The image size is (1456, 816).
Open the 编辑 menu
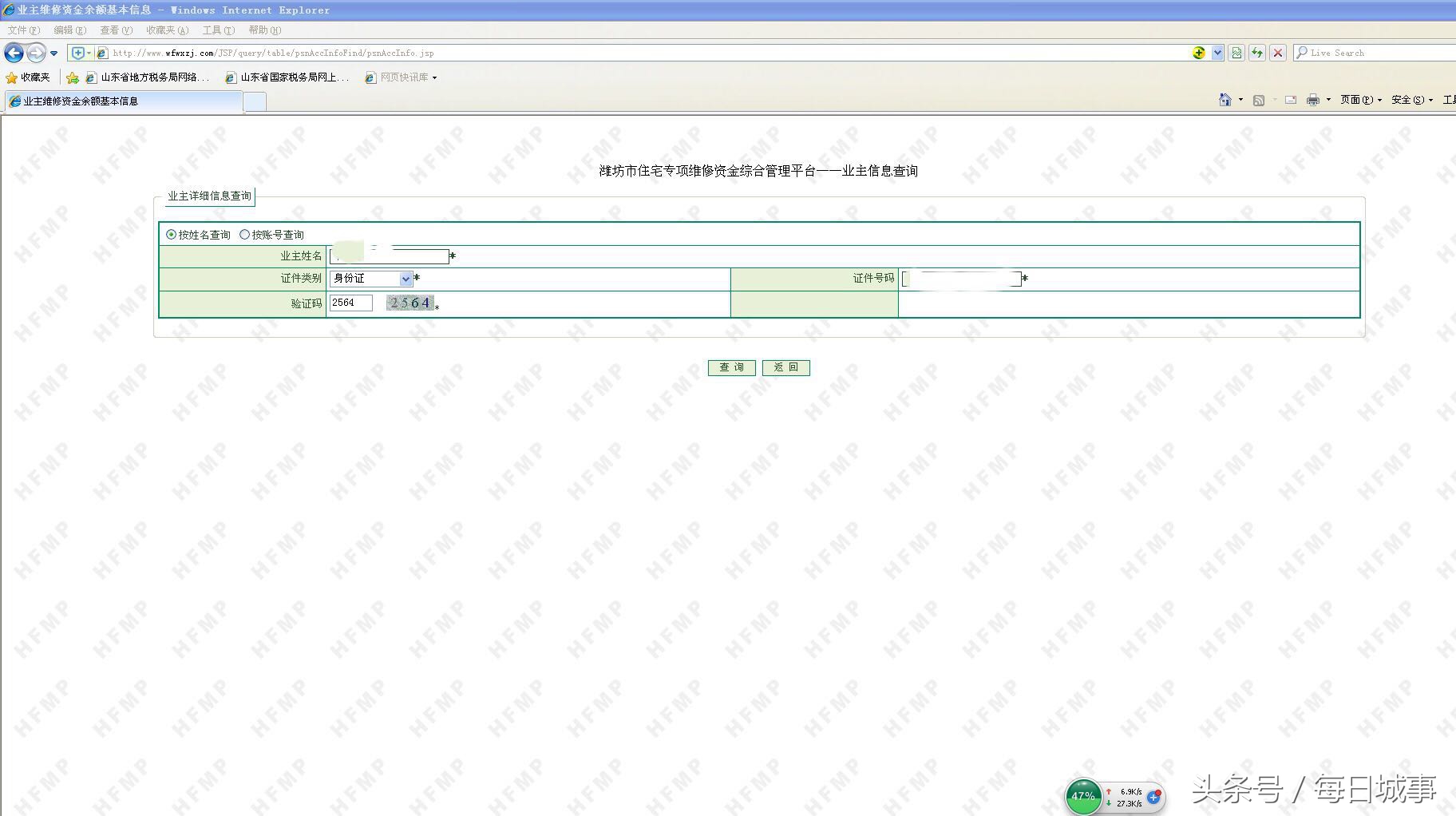click(x=69, y=30)
